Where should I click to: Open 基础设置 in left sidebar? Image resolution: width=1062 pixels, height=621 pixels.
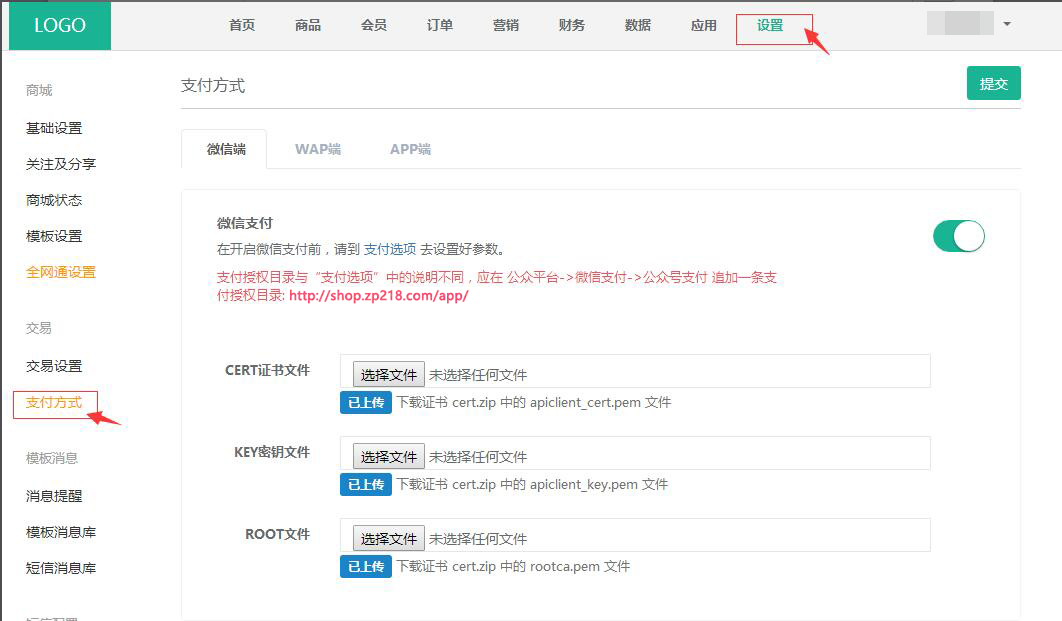pos(54,128)
